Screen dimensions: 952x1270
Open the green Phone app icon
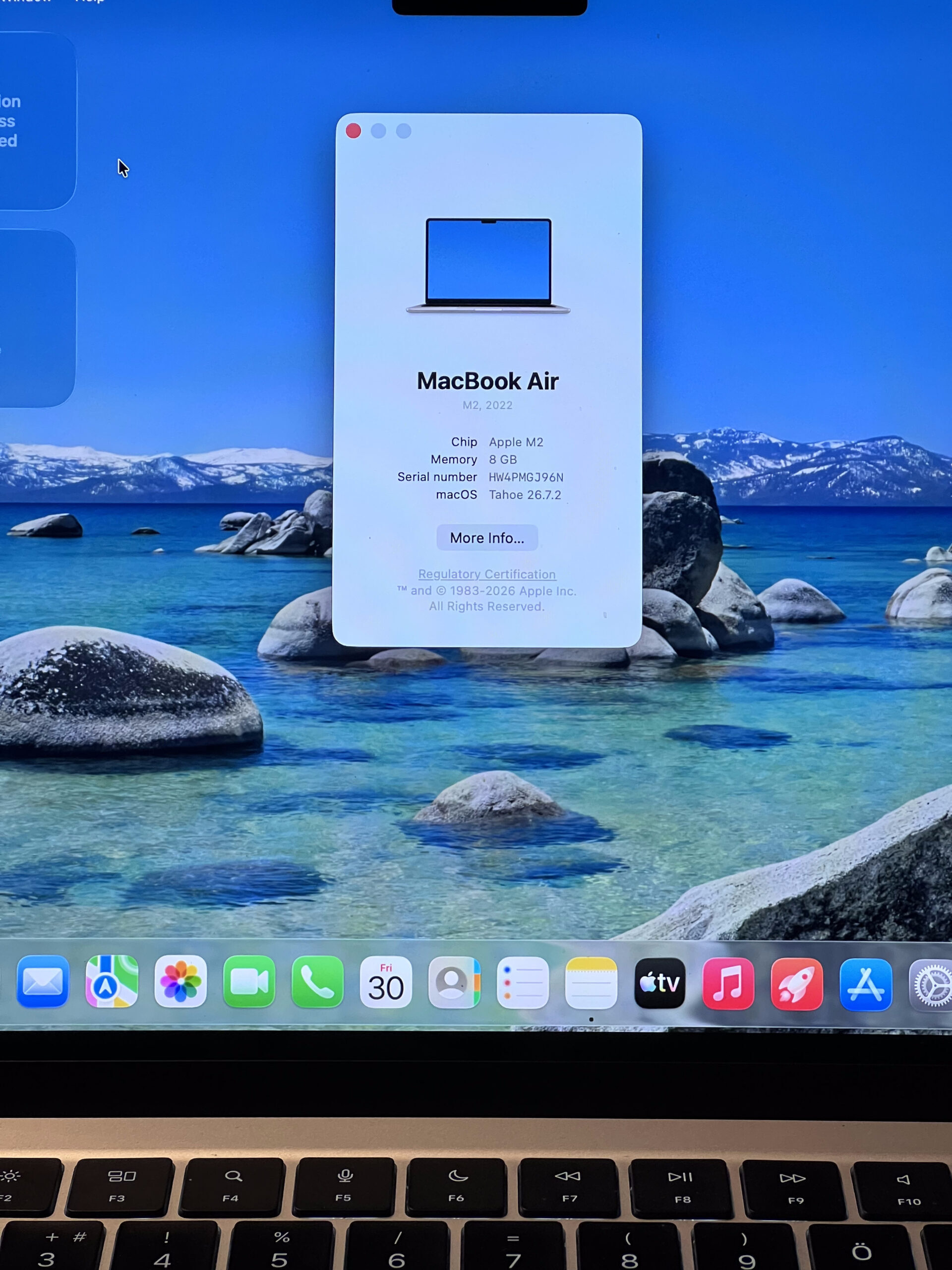317,982
